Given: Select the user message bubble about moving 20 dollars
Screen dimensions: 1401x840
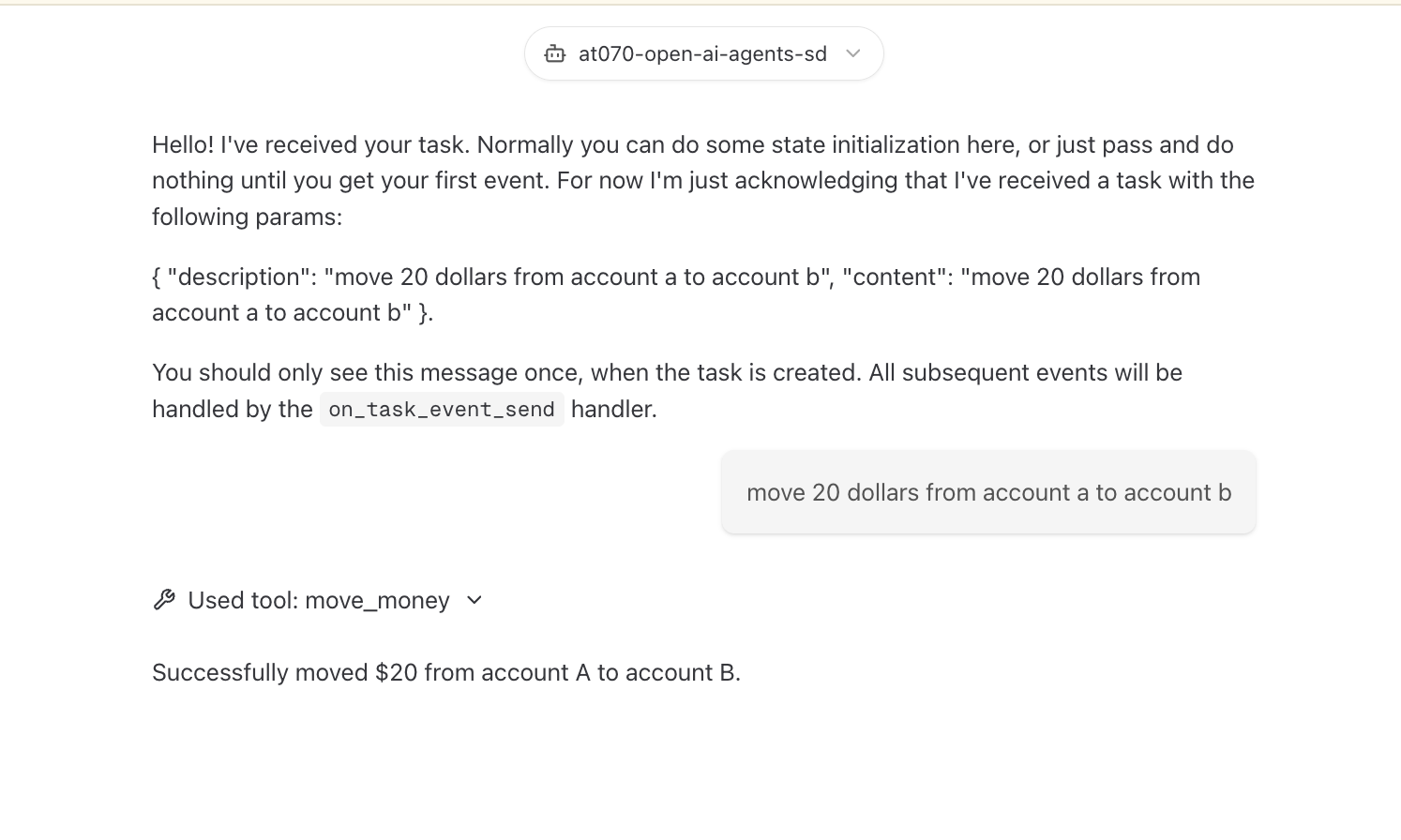Looking at the screenshot, I should tap(988, 492).
